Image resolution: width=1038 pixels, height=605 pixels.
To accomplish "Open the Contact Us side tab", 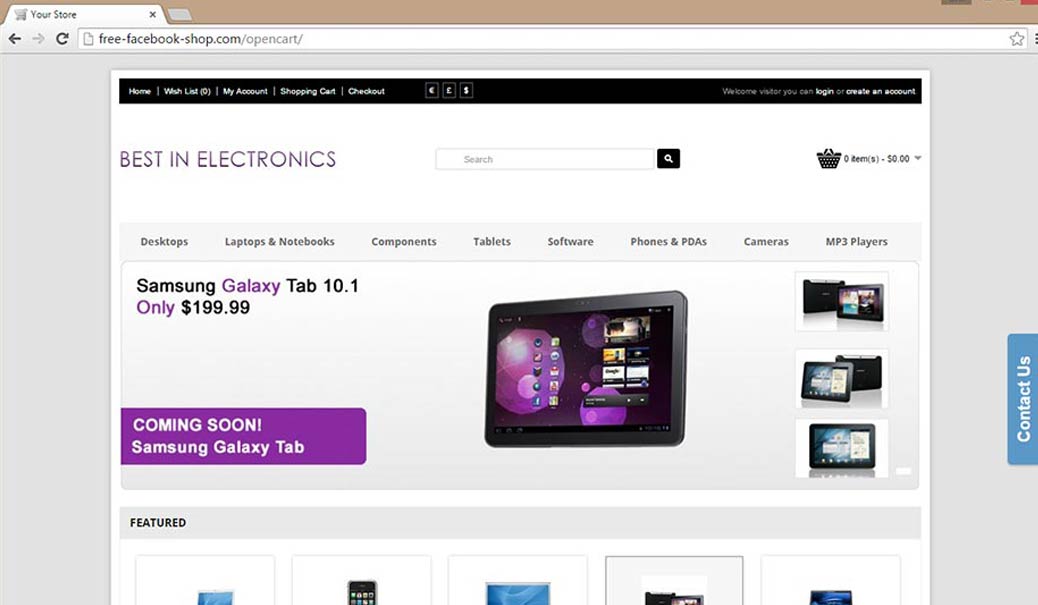I will coord(1023,399).
